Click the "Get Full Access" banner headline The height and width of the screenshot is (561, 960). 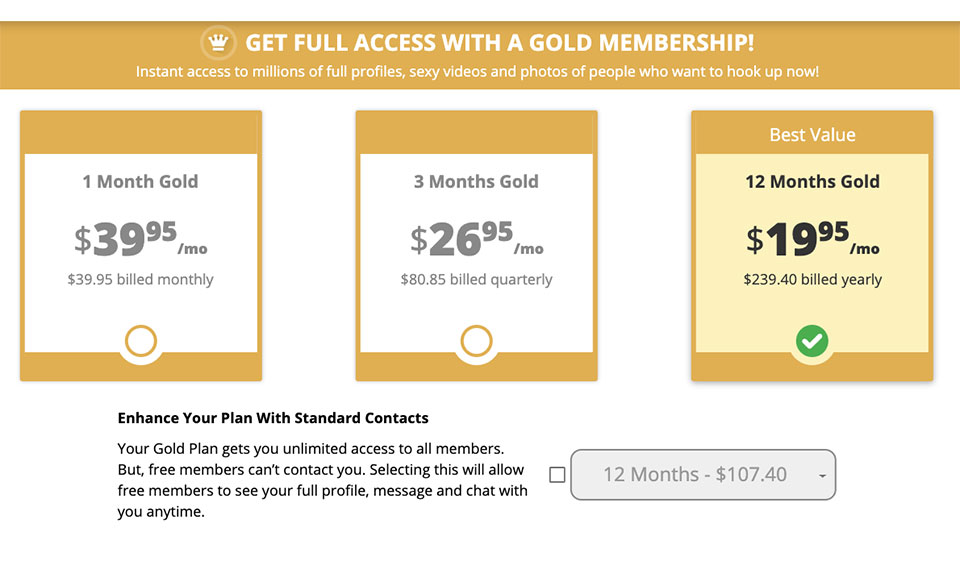click(x=499, y=43)
